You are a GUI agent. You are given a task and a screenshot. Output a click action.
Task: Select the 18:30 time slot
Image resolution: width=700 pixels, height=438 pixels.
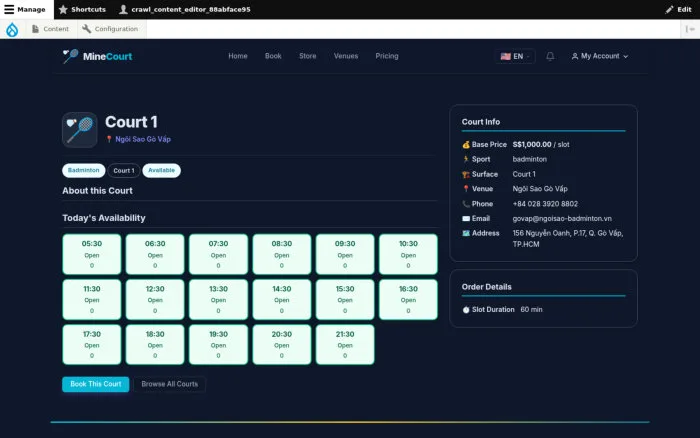[155, 345]
